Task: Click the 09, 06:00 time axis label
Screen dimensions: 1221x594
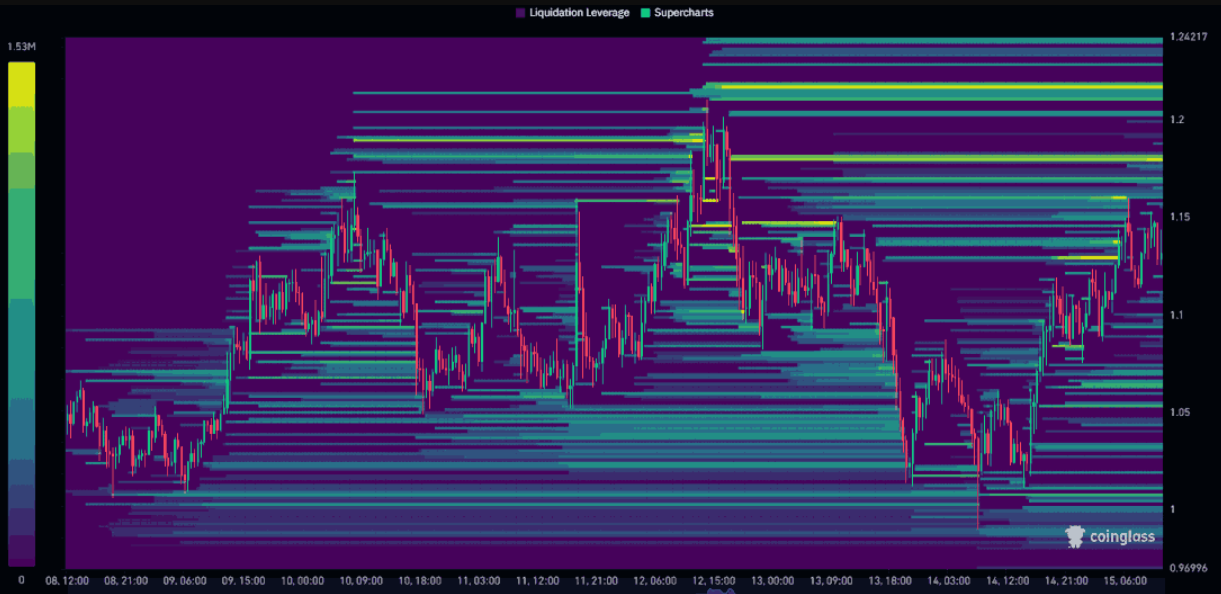Action: click(185, 580)
